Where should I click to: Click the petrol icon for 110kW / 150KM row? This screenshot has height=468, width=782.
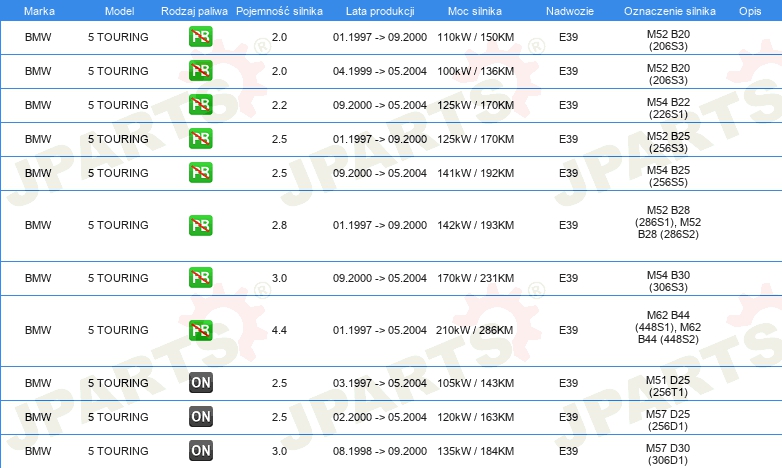click(x=200, y=37)
